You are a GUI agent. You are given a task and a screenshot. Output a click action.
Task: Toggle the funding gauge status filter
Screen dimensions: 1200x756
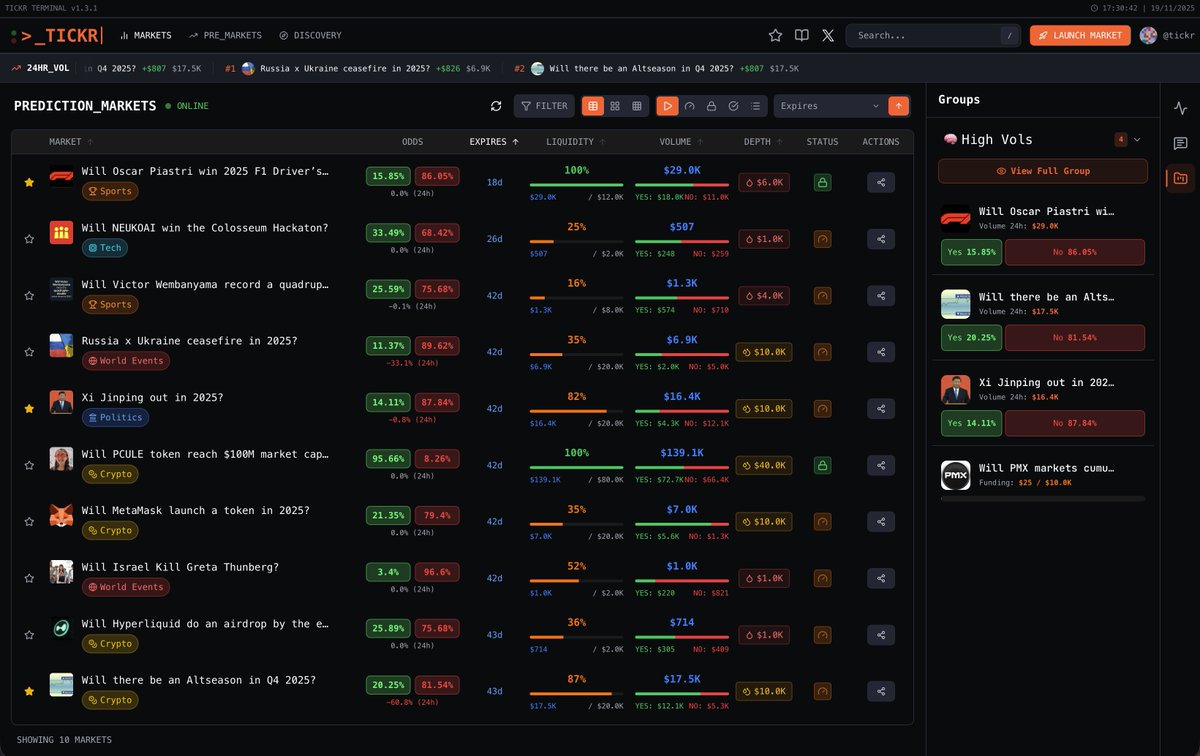[689, 106]
